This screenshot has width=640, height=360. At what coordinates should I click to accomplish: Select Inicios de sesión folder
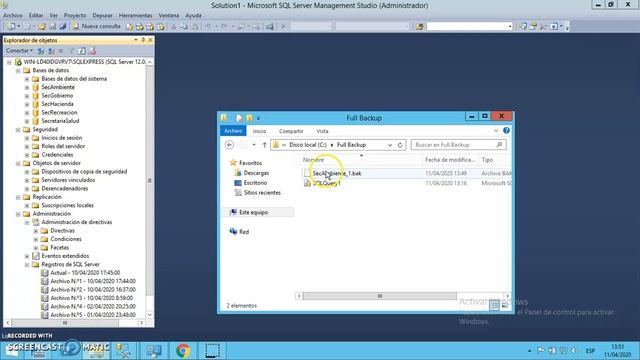point(62,138)
